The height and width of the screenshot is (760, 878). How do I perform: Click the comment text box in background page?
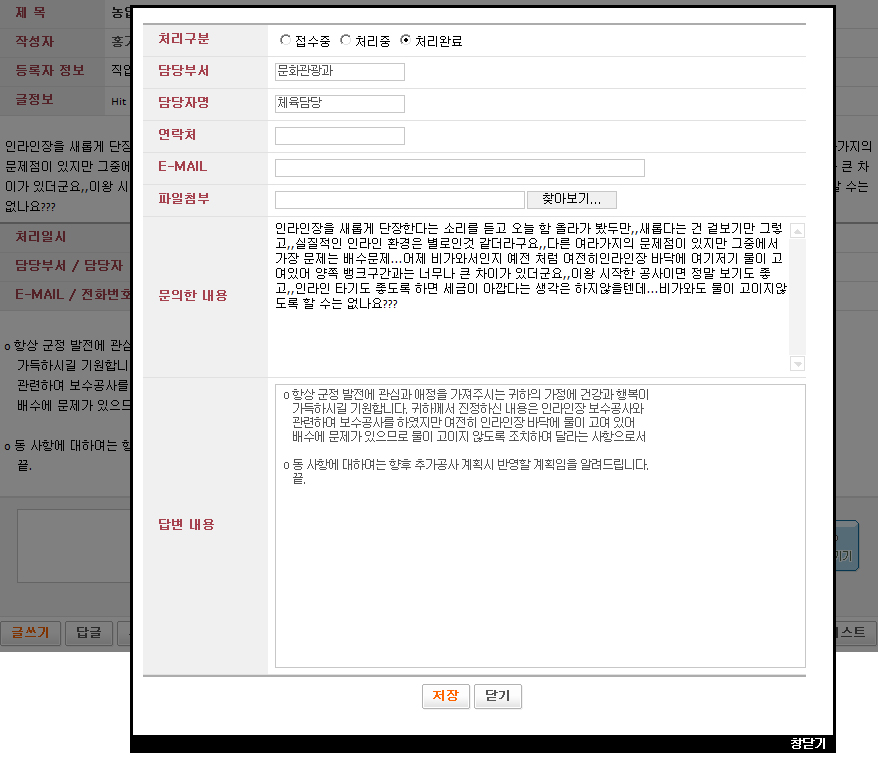point(74,545)
